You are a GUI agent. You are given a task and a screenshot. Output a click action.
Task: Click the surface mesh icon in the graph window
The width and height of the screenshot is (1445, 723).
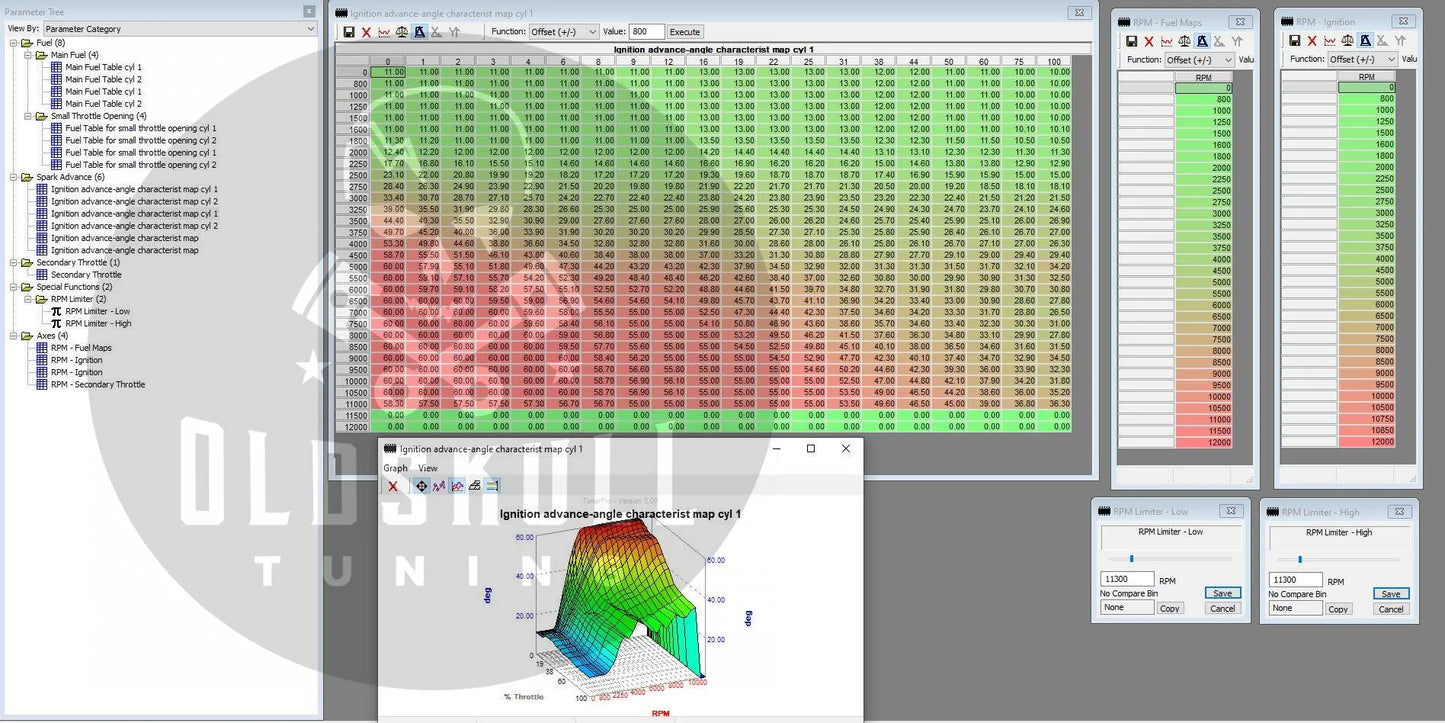click(x=475, y=486)
